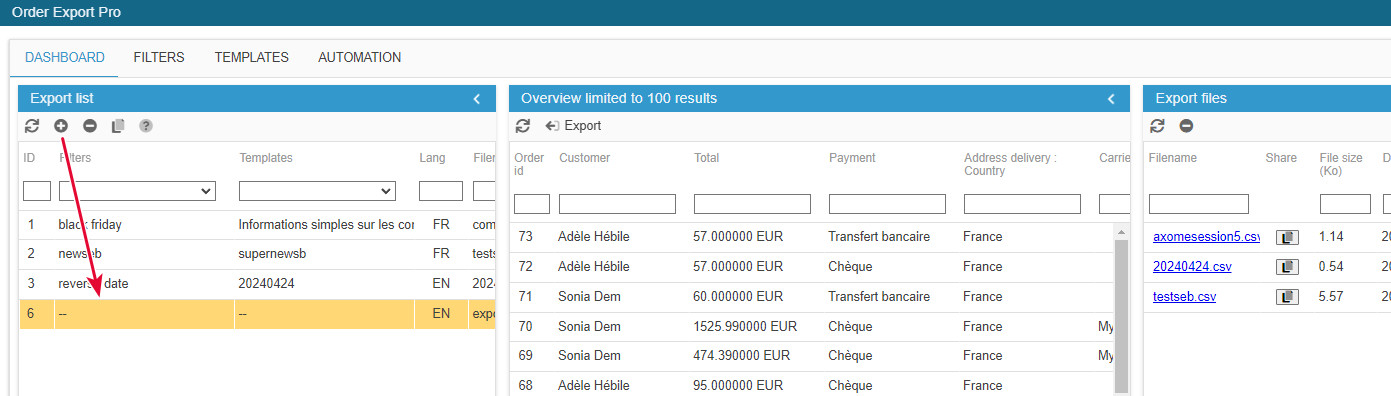The height and width of the screenshot is (396, 1391).
Task: Sort by the Total column header
Action: coord(707,158)
